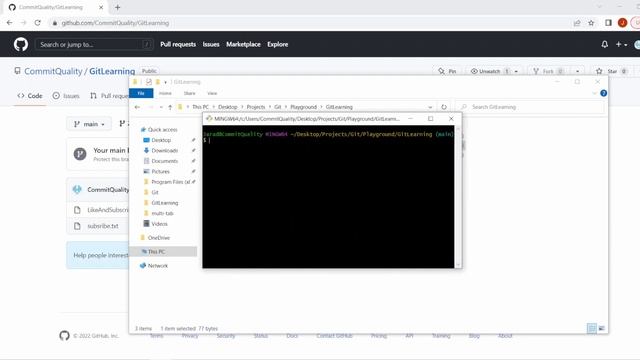Open a new browser tab
Screen dimensions: 640x360
(118, 7)
